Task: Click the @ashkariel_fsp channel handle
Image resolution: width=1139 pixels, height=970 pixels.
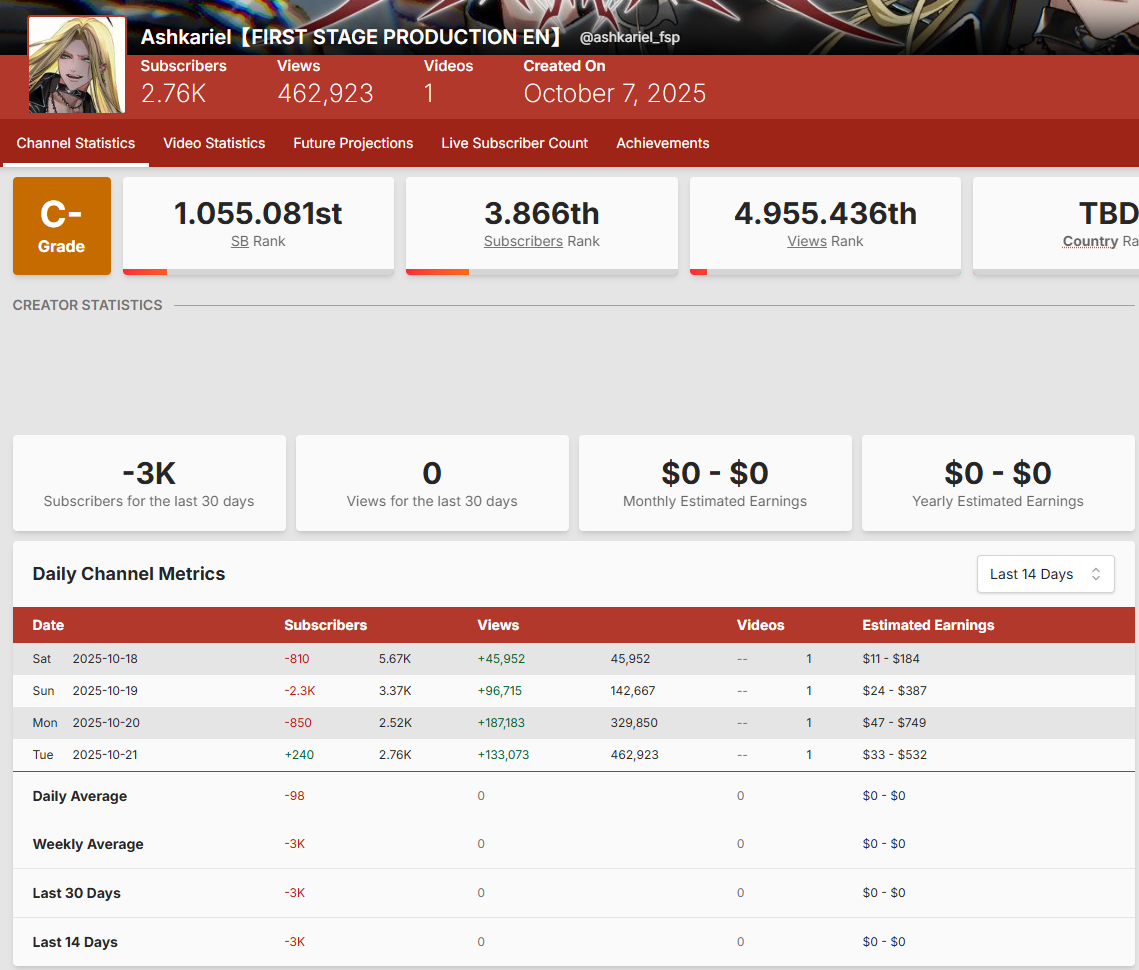Action: (x=630, y=37)
